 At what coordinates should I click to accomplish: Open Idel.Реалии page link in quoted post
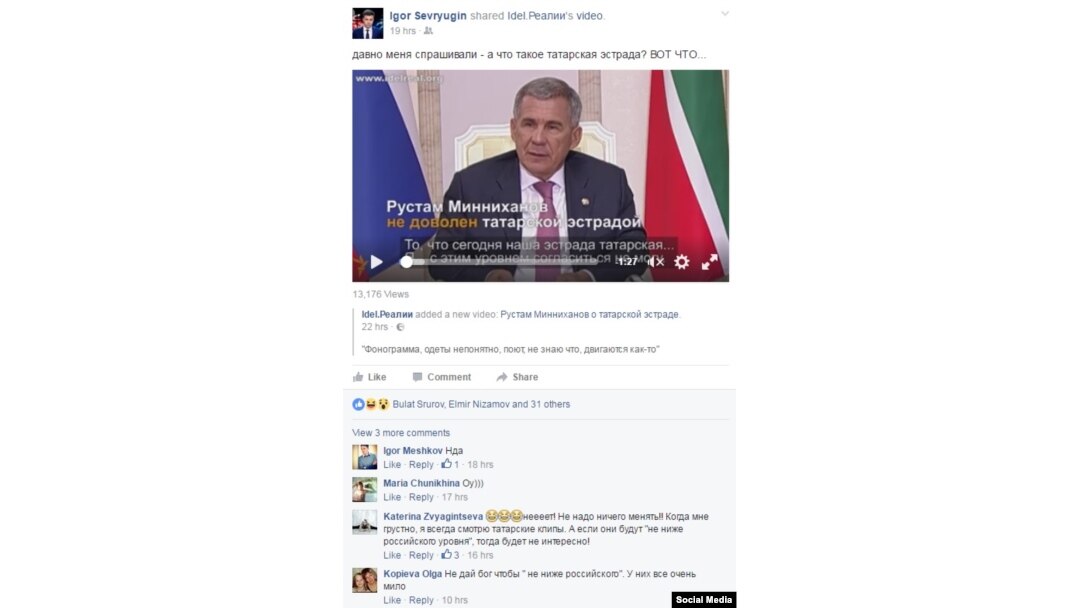coord(387,314)
